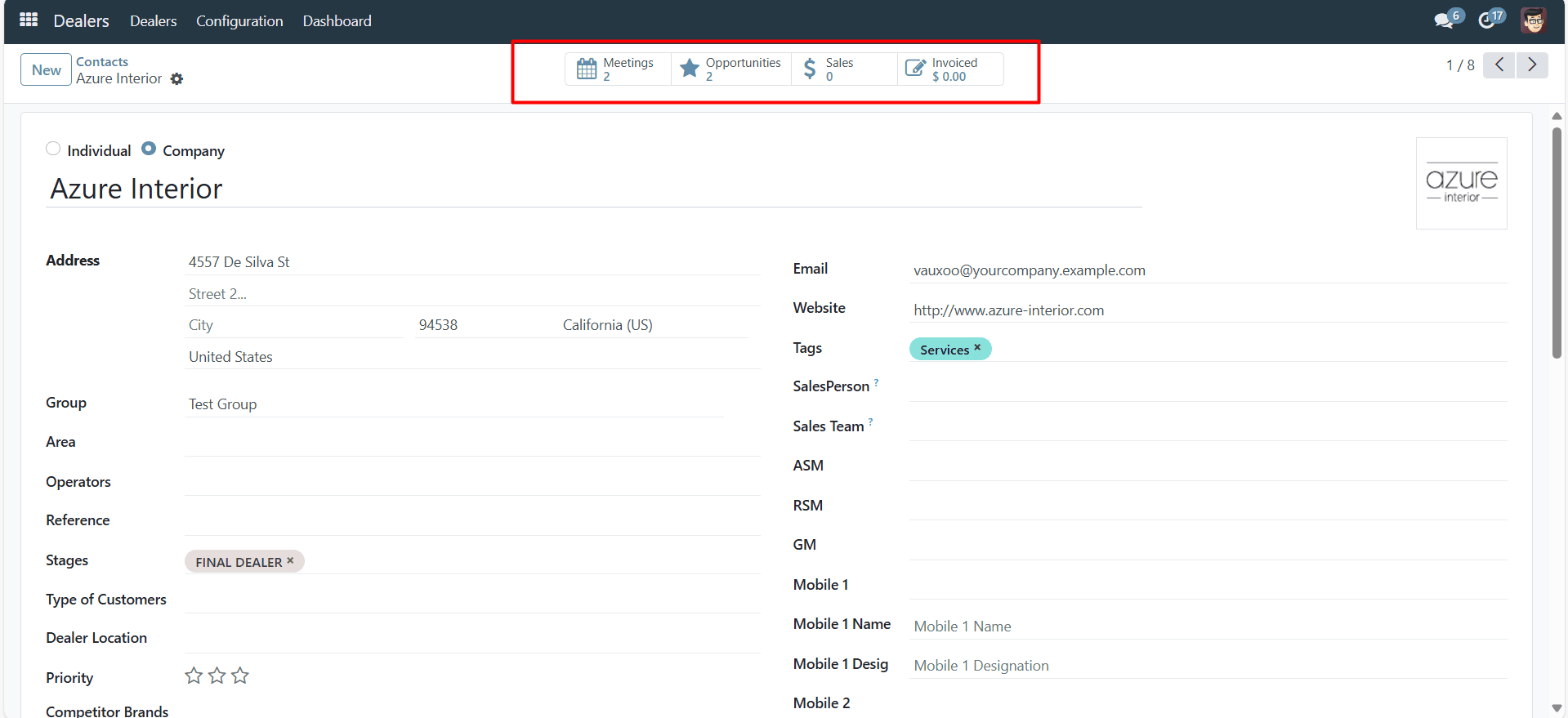Open the Configuration menu
The width and height of the screenshot is (1568, 718).
[x=239, y=21]
